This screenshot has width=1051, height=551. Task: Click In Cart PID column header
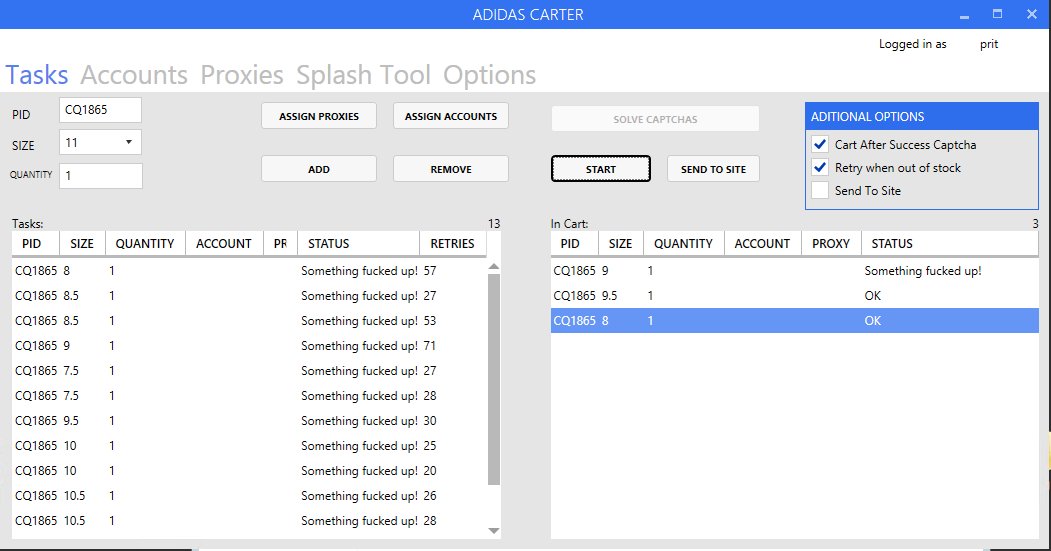[x=574, y=243]
